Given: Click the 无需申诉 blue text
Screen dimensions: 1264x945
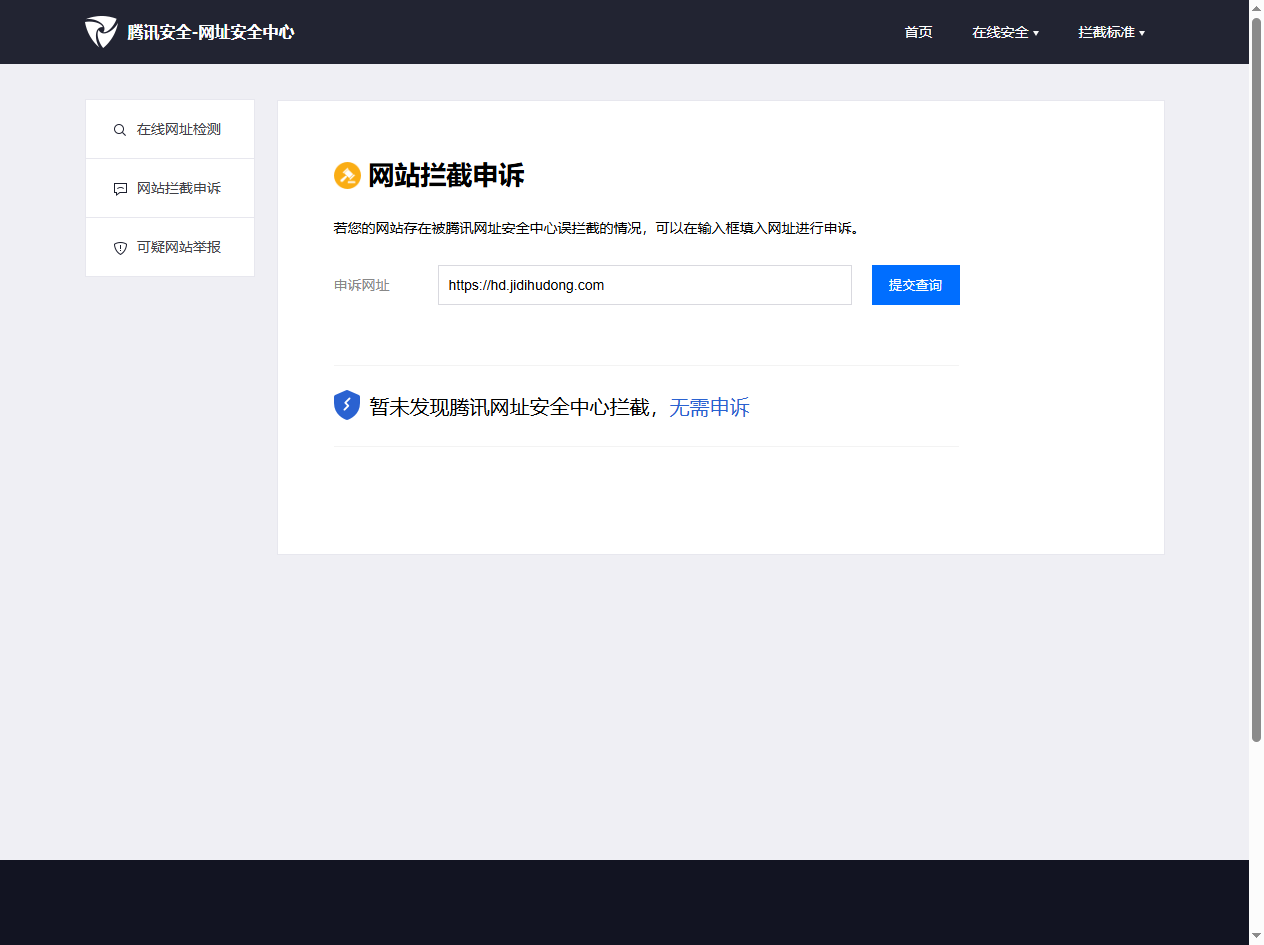Looking at the screenshot, I should [709, 407].
